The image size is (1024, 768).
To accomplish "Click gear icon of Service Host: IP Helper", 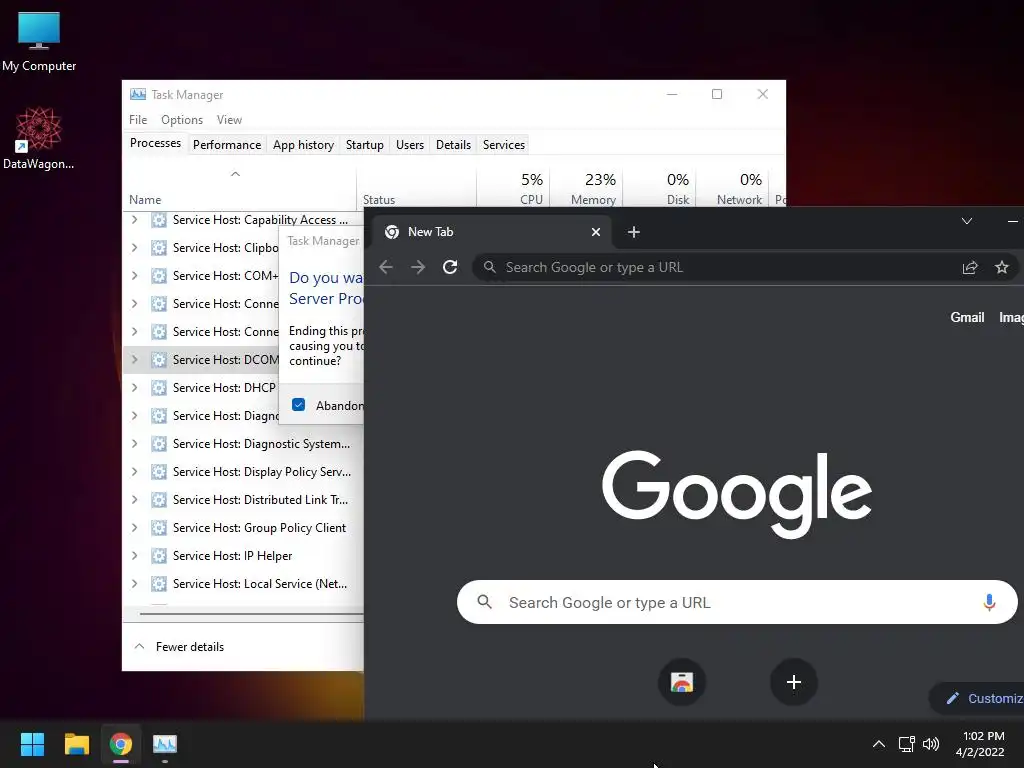I will click(x=159, y=556).
